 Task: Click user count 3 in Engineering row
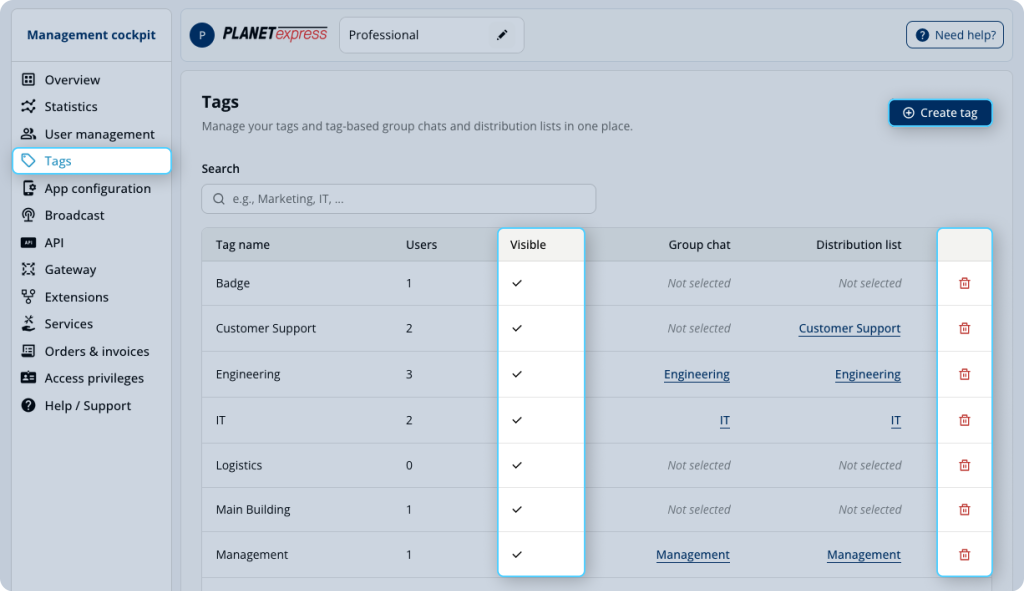(x=409, y=374)
